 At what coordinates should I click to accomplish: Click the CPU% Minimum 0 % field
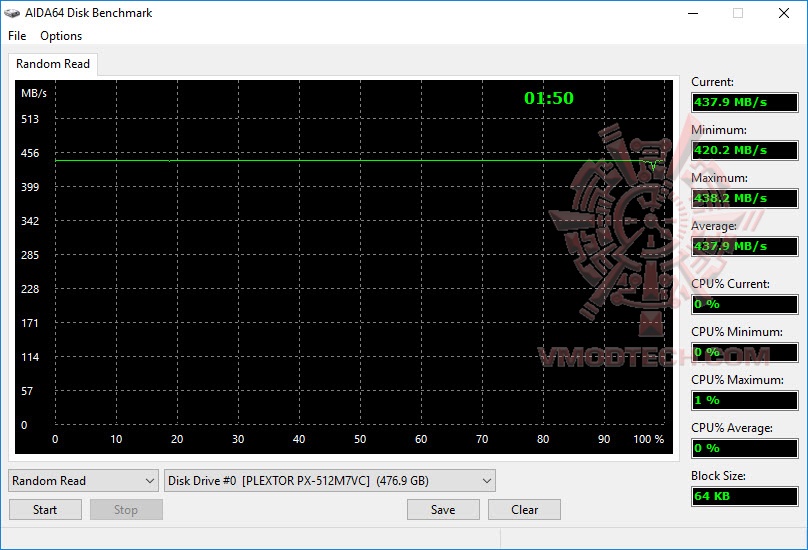click(x=745, y=352)
